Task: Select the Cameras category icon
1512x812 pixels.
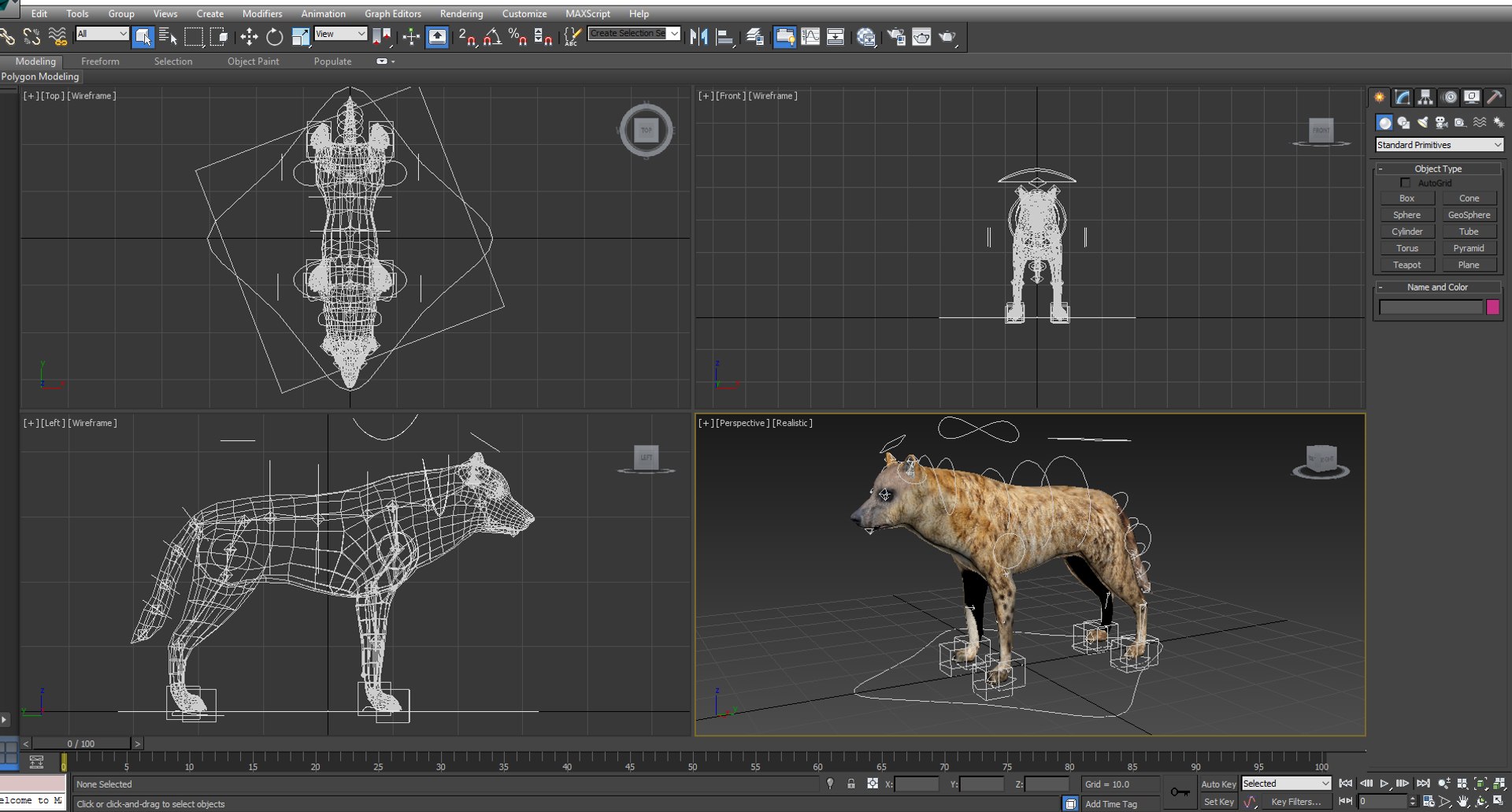Action: 1441,123
